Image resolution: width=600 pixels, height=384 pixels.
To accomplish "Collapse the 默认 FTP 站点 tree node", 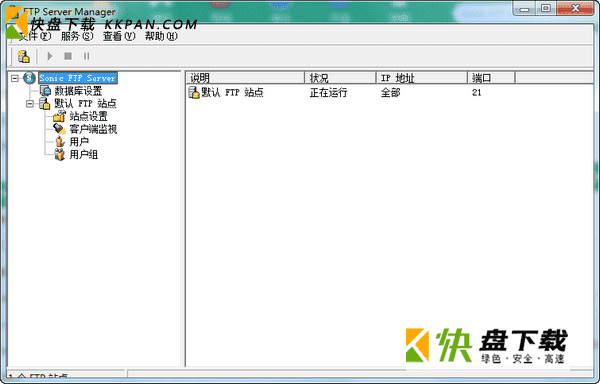I will (x=30, y=104).
